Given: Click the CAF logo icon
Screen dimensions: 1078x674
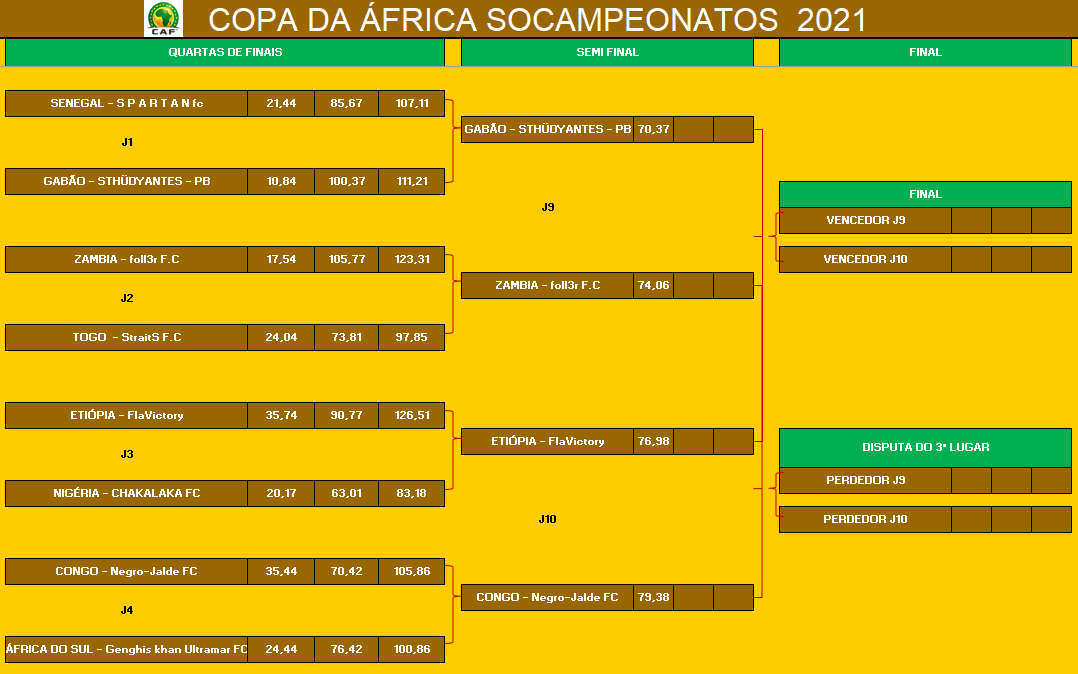Looking at the screenshot, I should [x=164, y=19].
